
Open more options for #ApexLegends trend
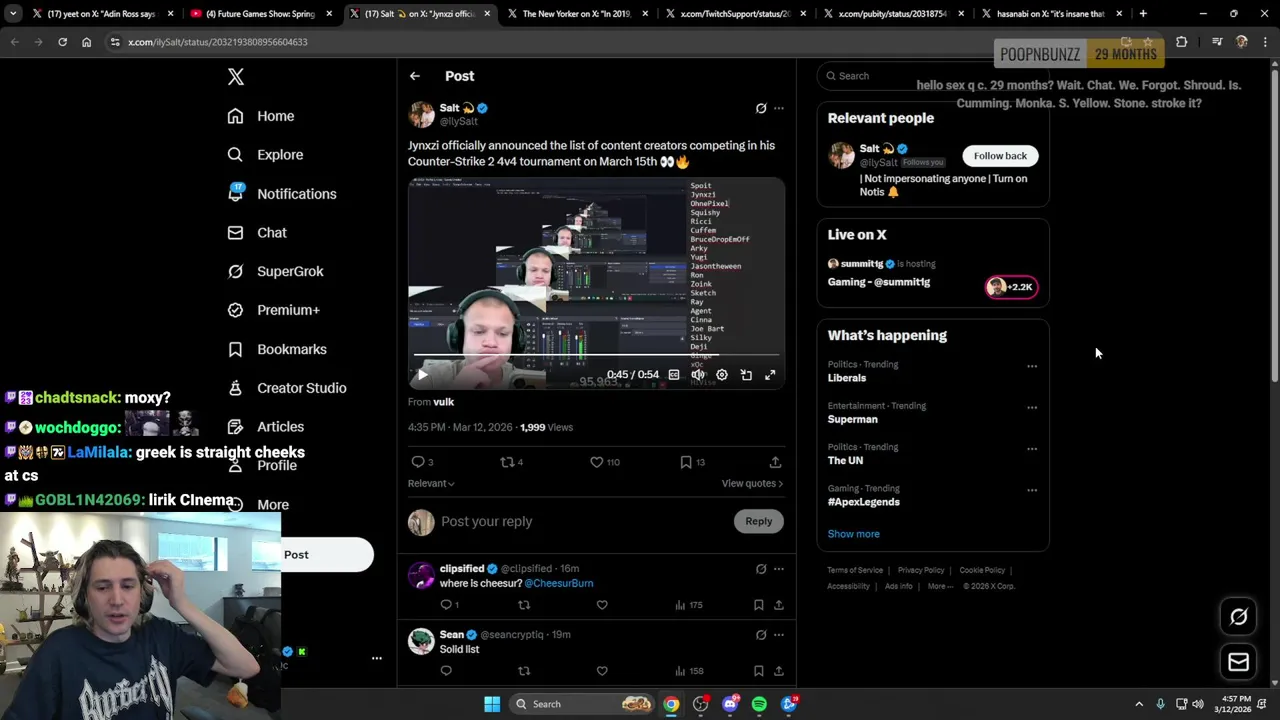tap(1032, 490)
